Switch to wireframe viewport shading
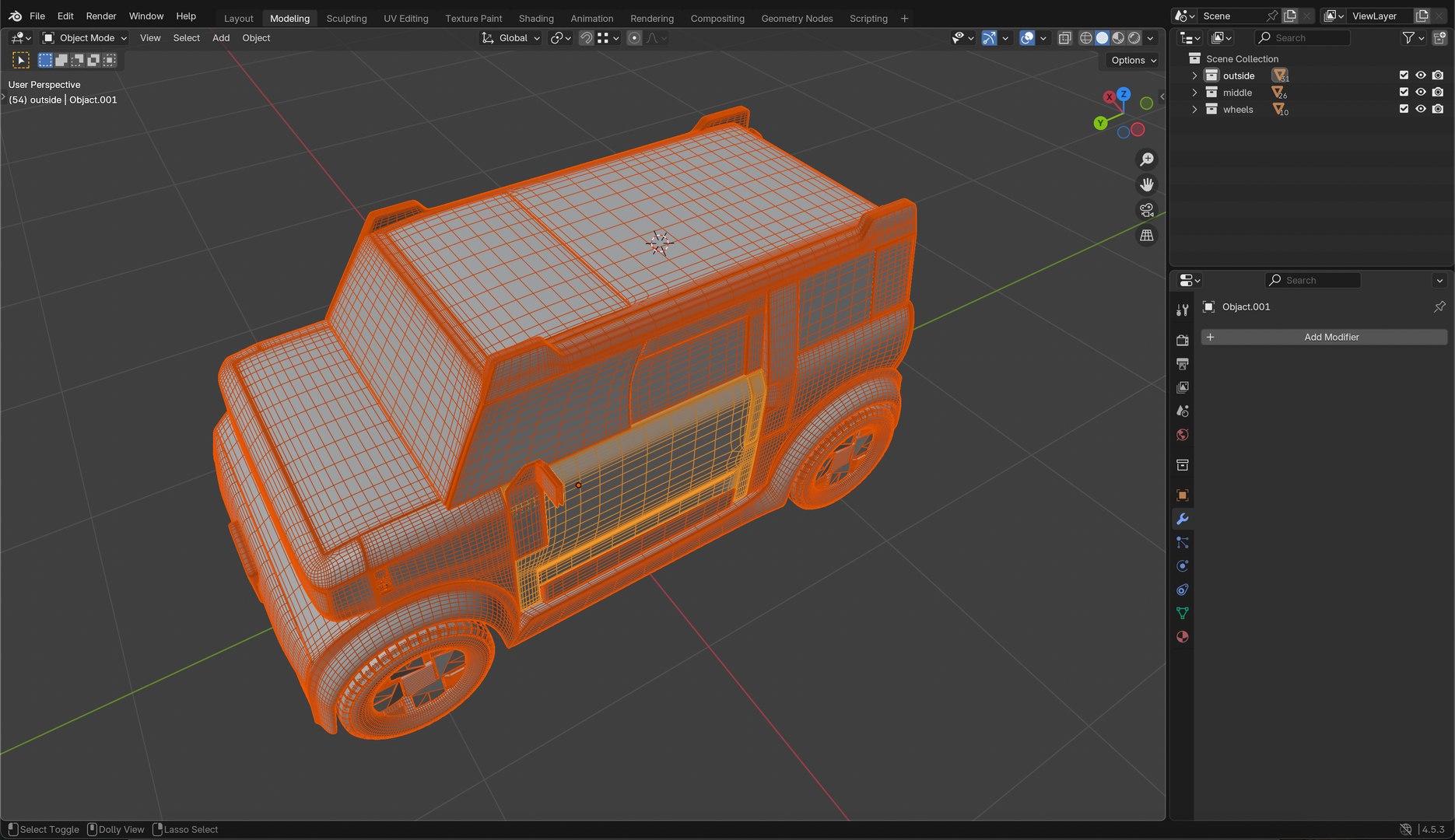Image resolution: width=1455 pixels, height=840 pixels. [1085, 37]
